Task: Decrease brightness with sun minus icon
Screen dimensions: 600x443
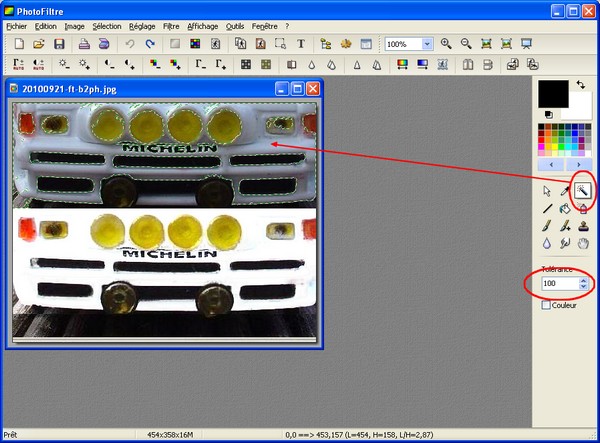Action: [64, 64]
